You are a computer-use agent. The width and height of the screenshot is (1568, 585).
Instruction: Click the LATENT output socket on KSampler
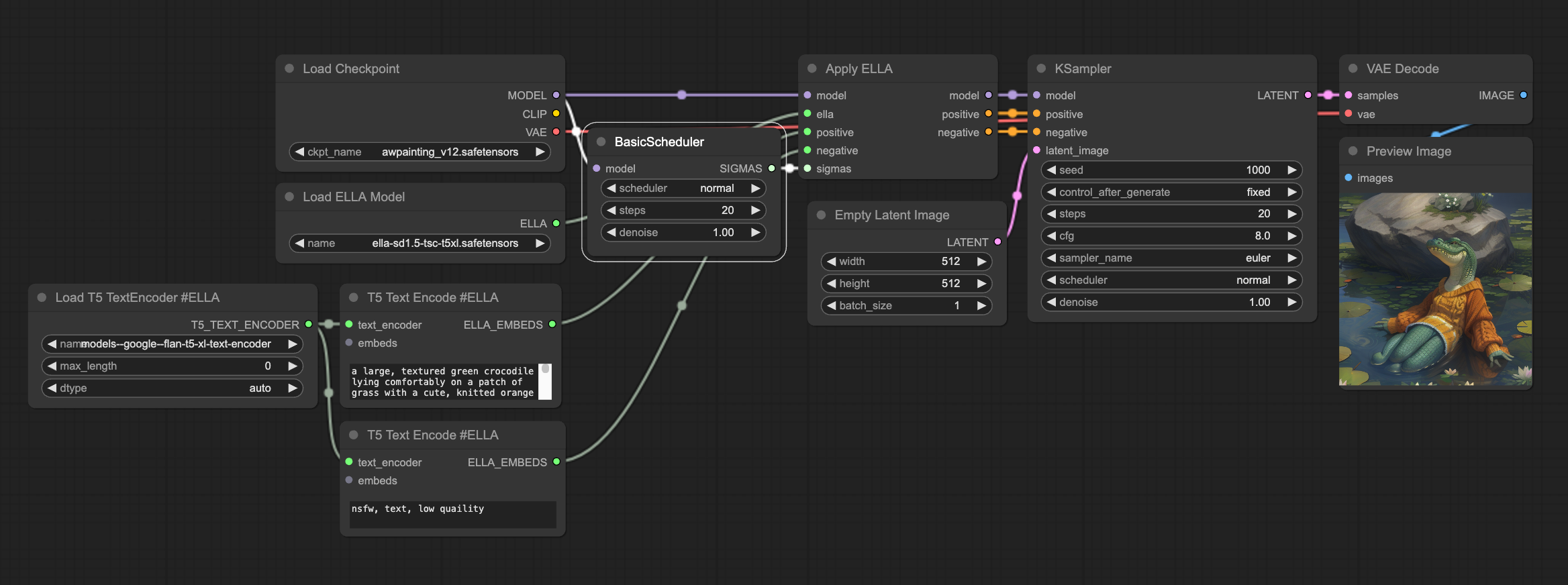pos(1308,95)
